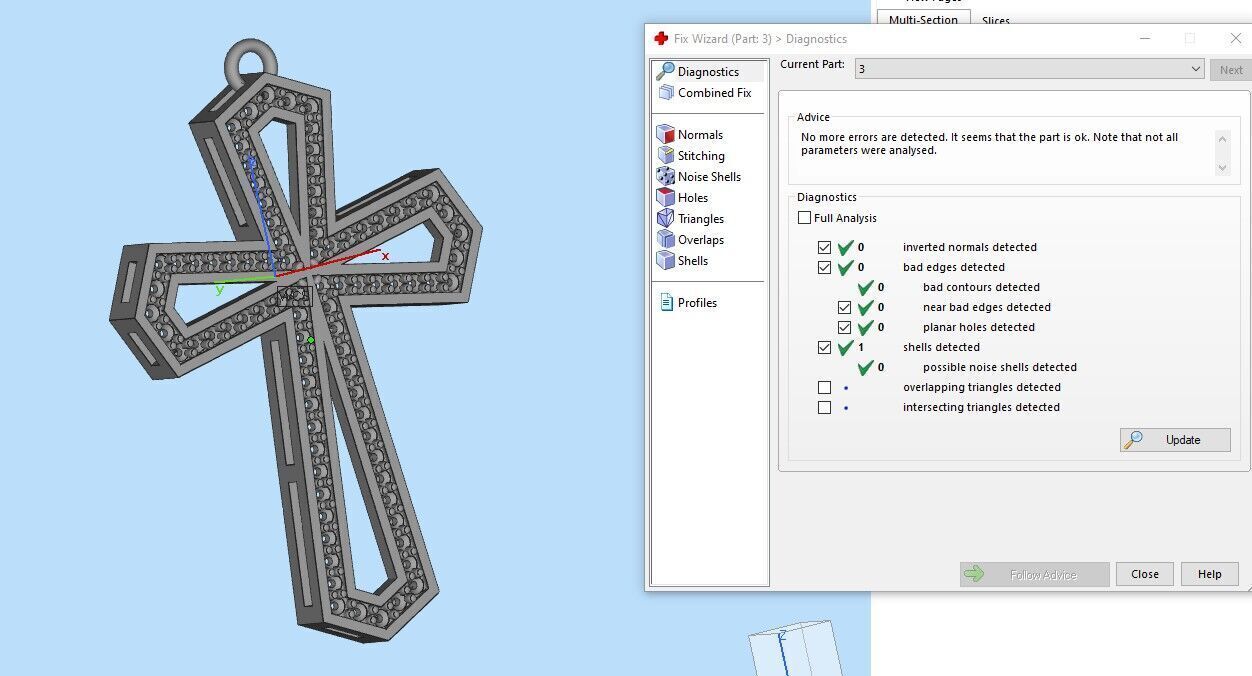This screenshot has width=1252, height=676.
Task: Select the Noise Shells icon
Action: click(665, 176)
